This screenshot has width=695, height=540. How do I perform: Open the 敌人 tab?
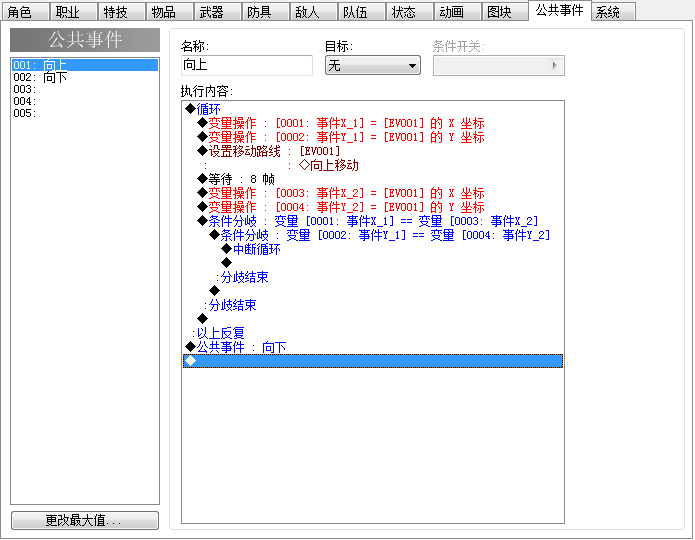(x=312, y=12)
